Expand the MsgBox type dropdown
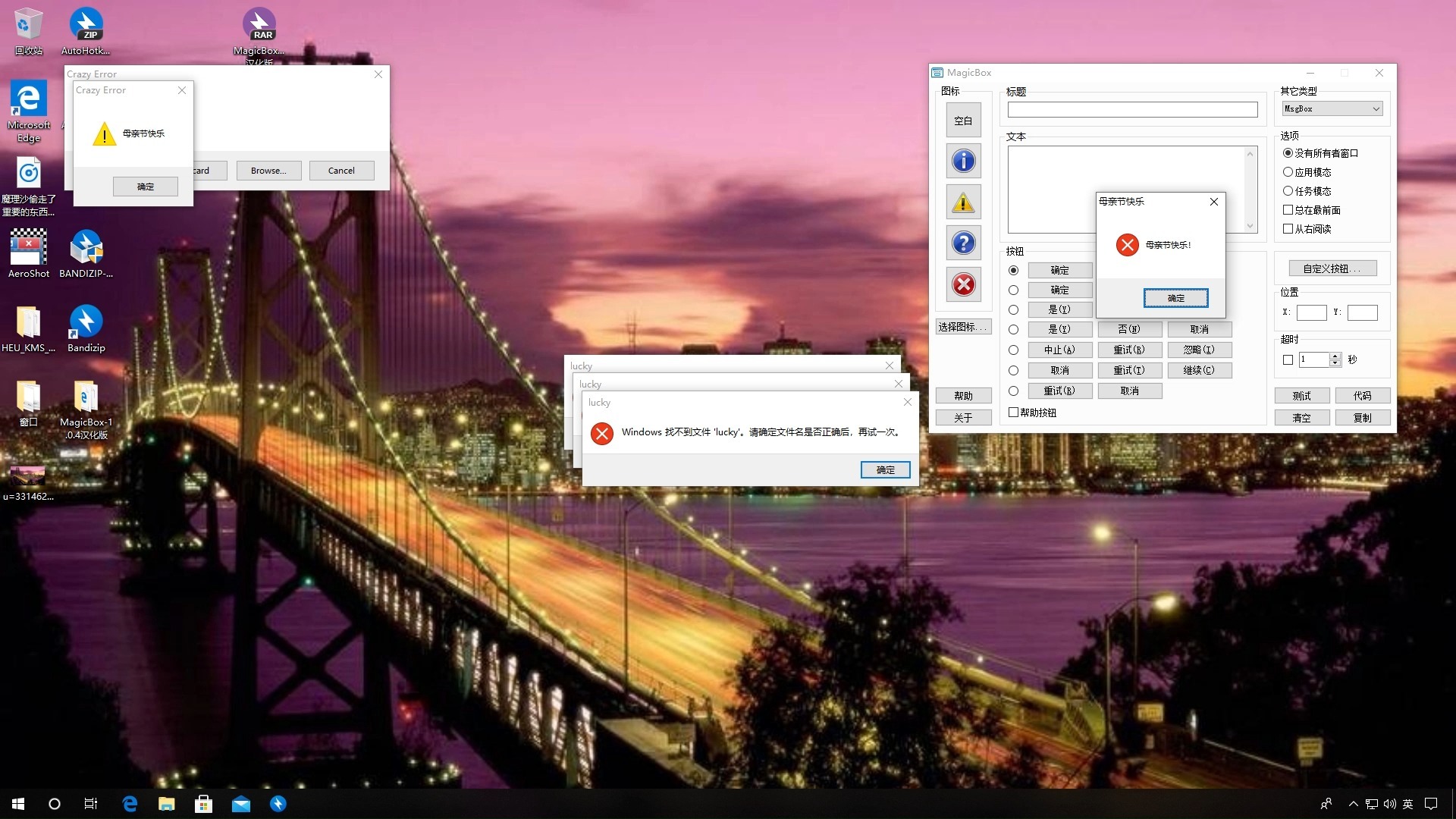Screen dimensions: 1456x819 (1376, 109)
